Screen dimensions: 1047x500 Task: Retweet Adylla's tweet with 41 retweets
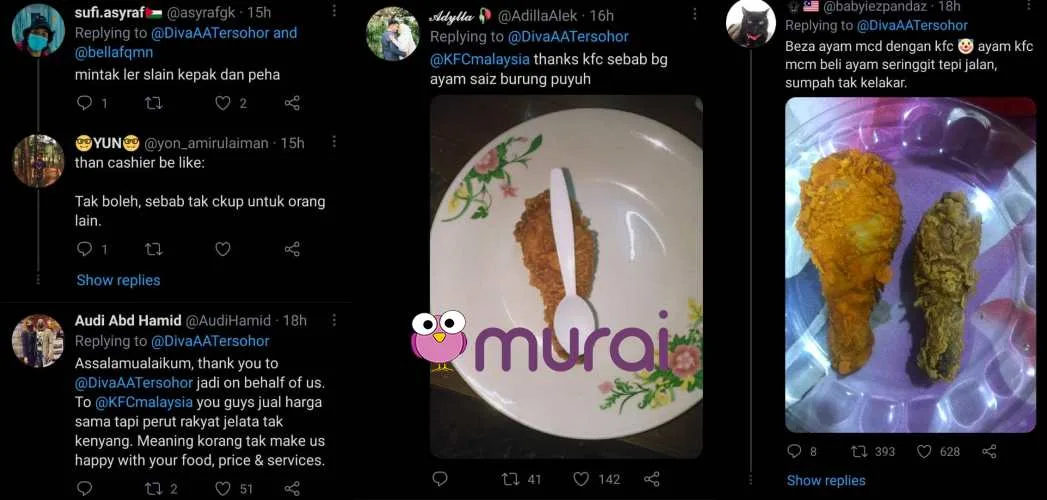[x=510, y=479]
